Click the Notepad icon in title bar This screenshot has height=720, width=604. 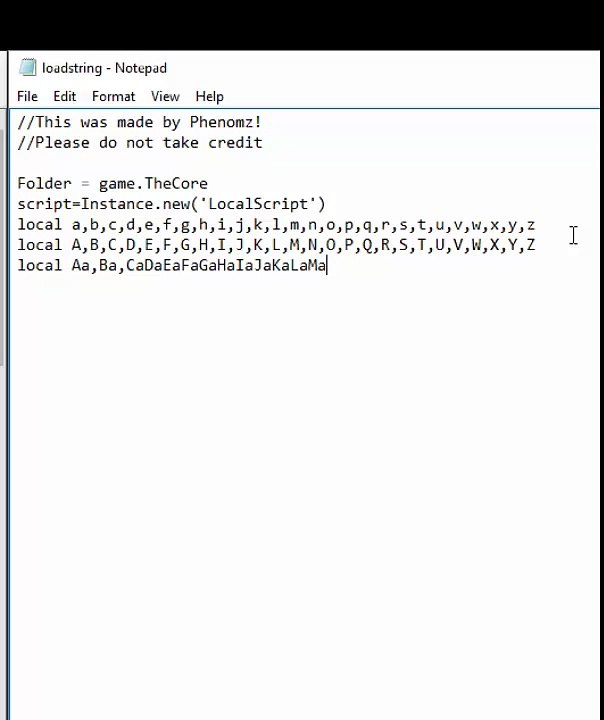click(x=28, y=68)
